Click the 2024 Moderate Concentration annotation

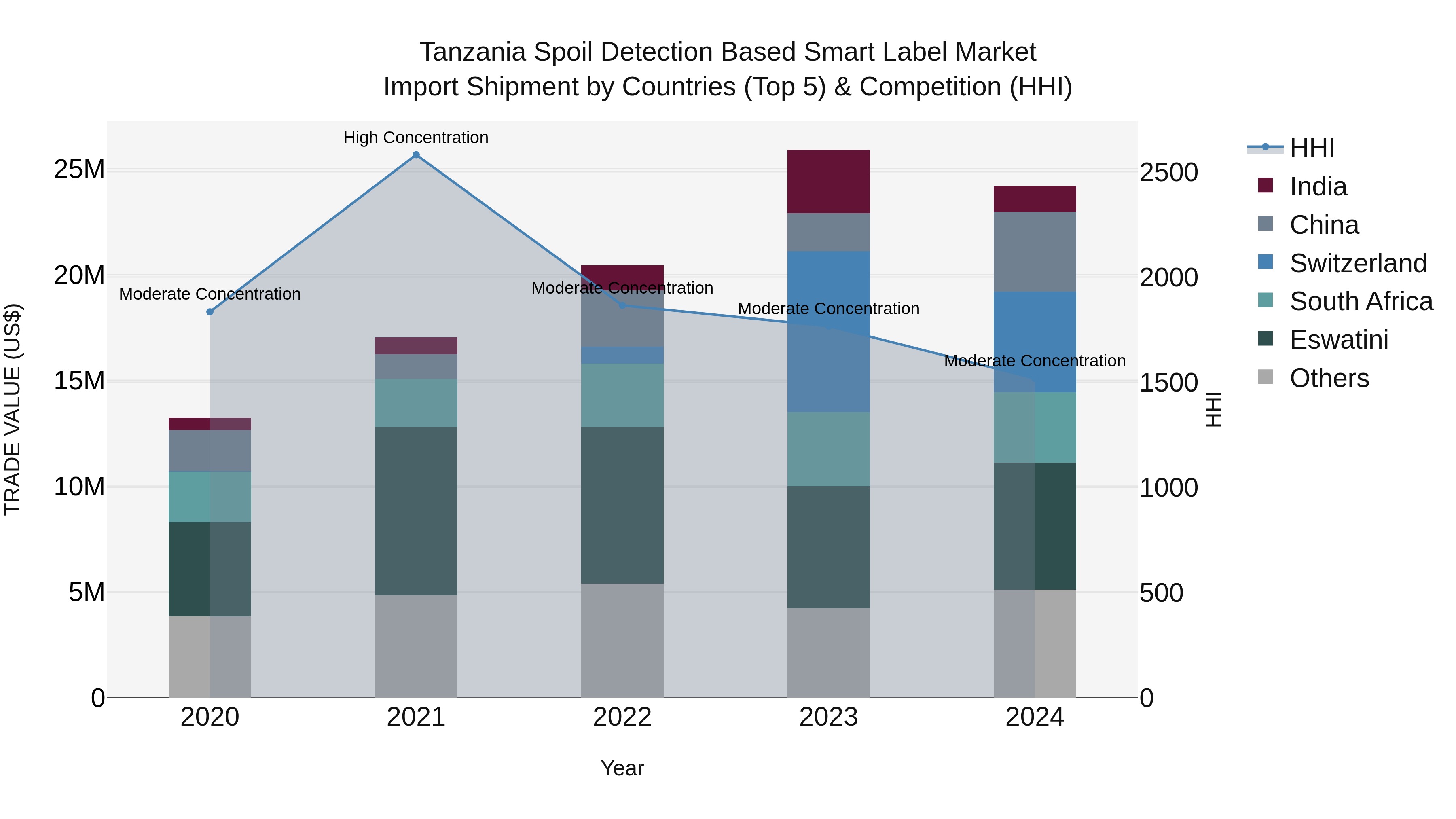pyautogui.click(x=1035, y=361)
